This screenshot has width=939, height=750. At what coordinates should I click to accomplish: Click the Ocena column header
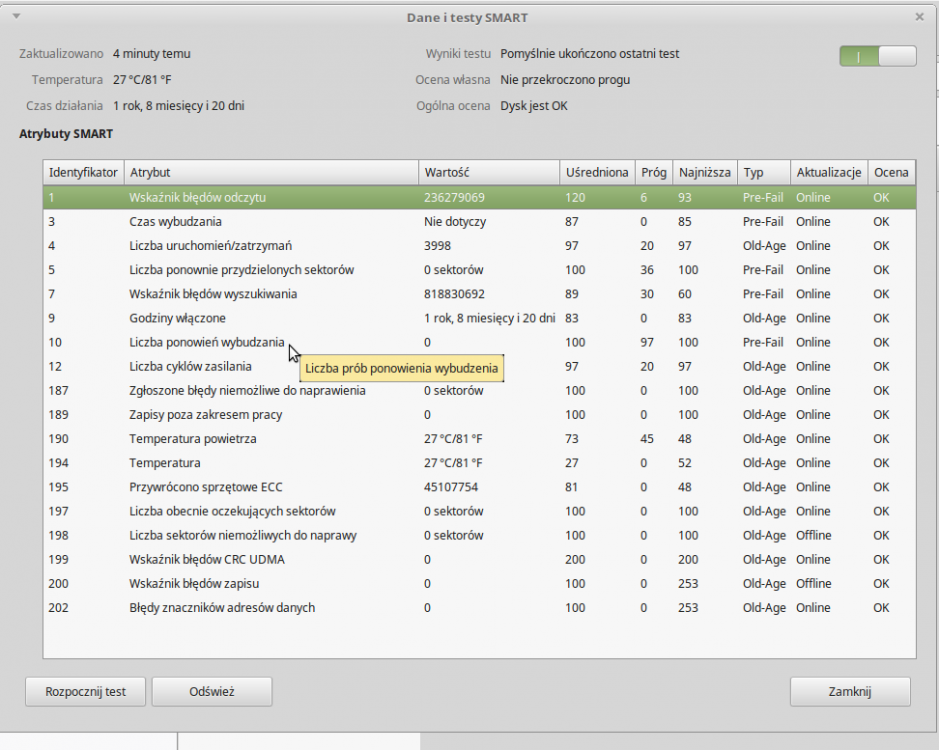click(891, 173)
